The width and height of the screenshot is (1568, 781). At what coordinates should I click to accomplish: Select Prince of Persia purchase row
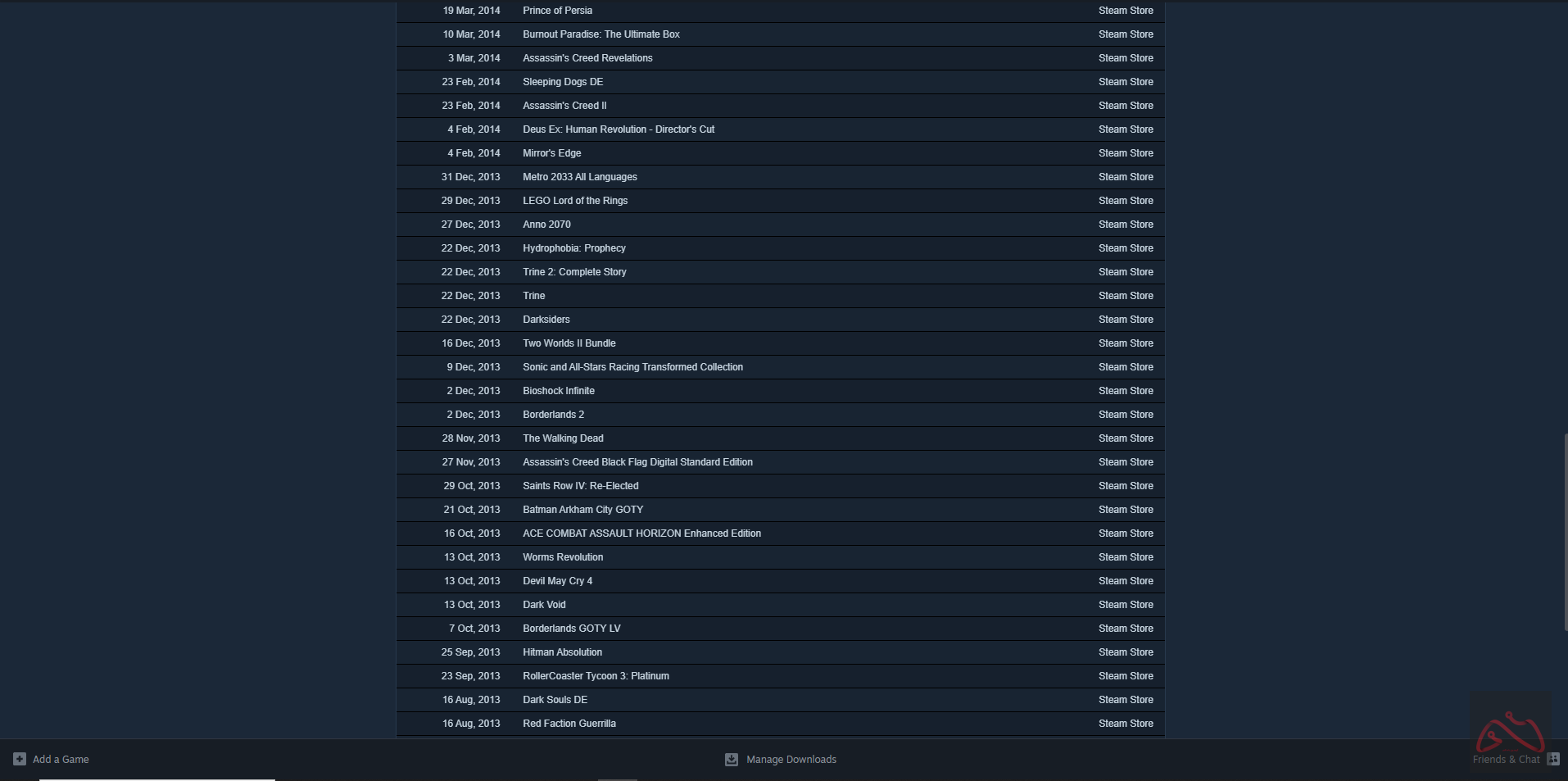click(x=557, y=11)
